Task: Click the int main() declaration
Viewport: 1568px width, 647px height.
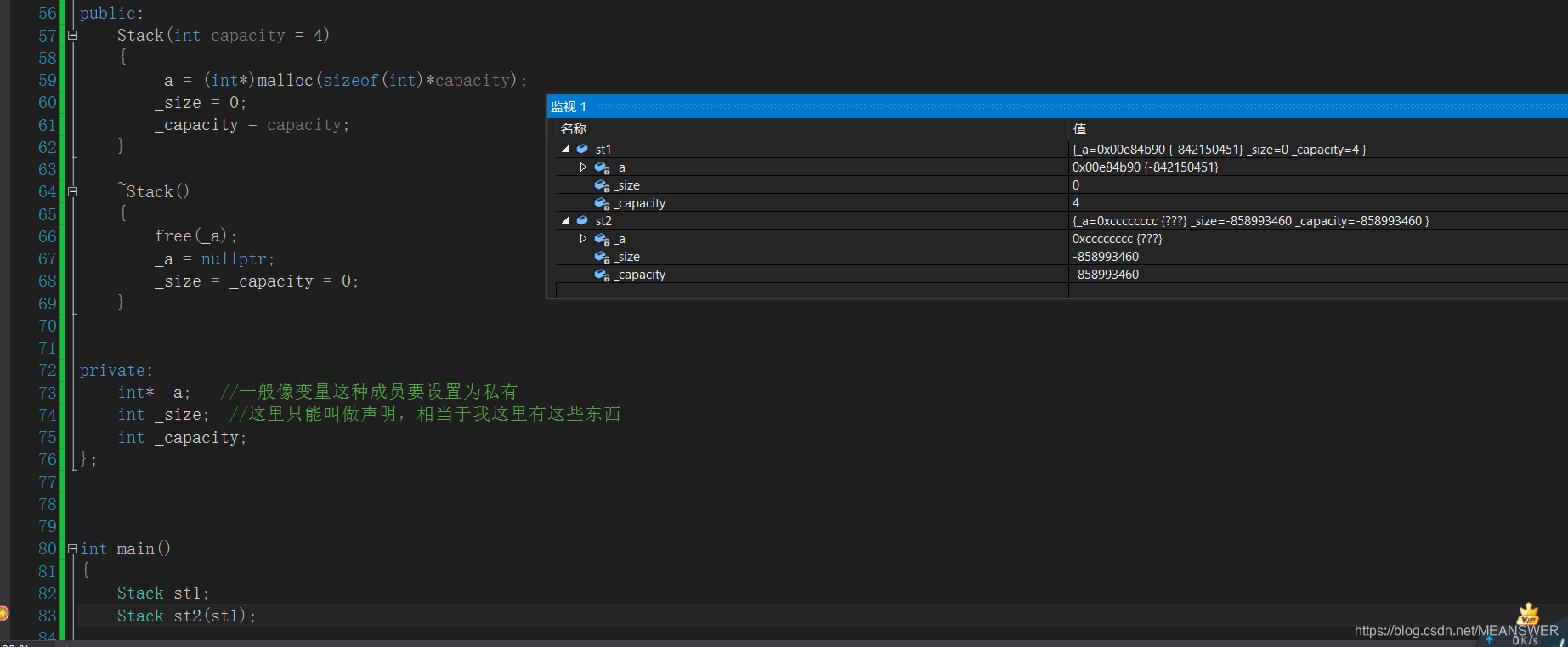Action: (126, 549)
